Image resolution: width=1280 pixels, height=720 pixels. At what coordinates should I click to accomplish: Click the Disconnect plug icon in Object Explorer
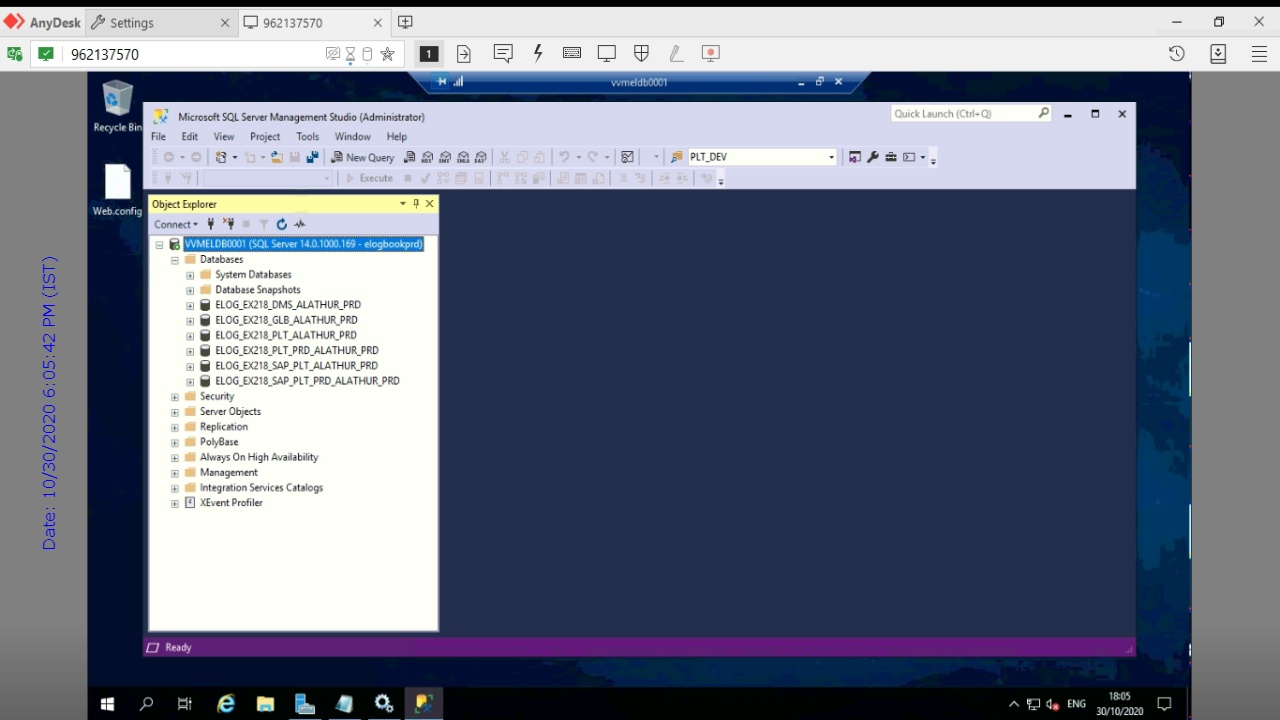pos(229,225)
